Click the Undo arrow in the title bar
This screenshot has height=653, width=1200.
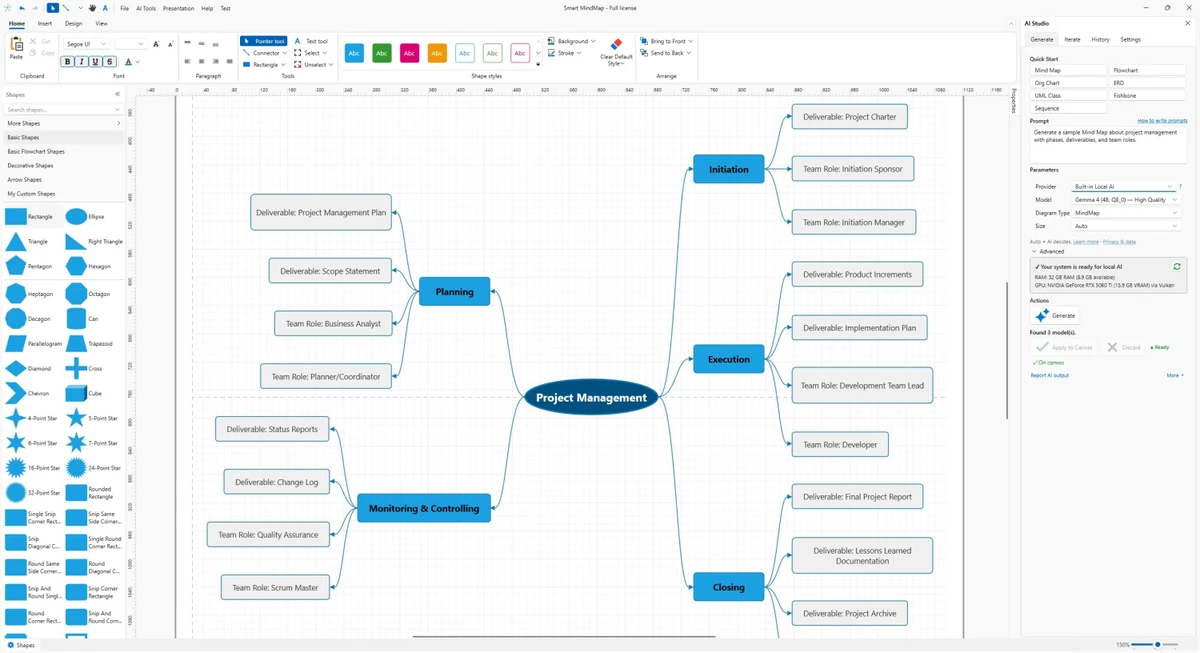pyautogui.click(x=22, y=8)
